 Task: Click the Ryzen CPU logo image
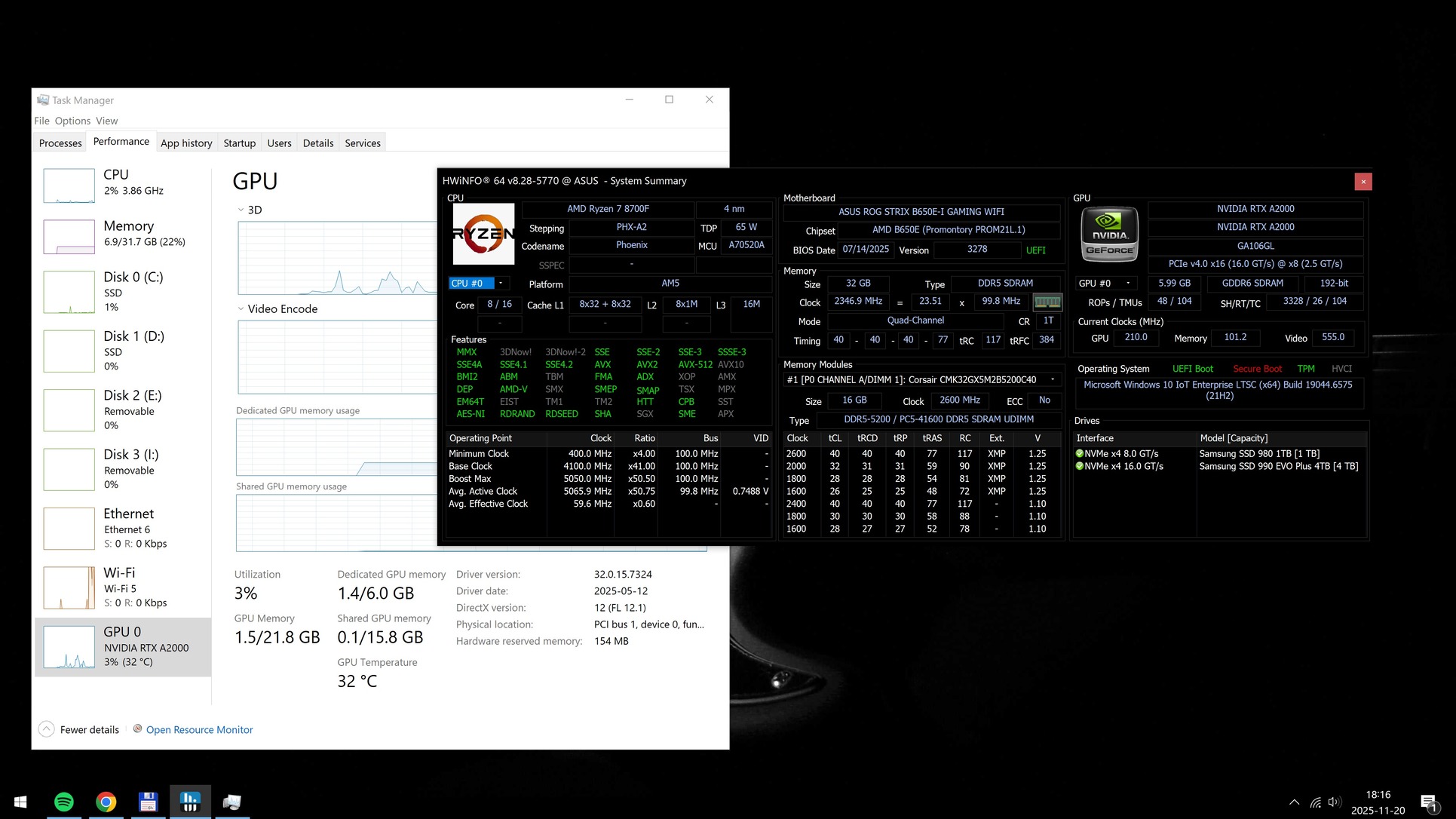click(x=483, y=234)
